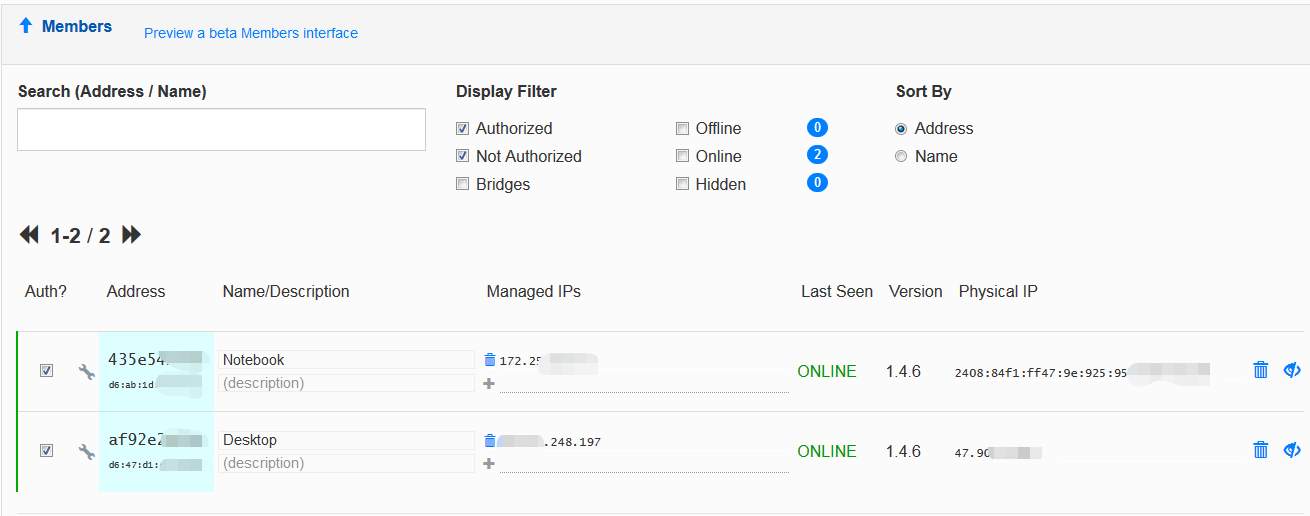Edit description field for Desktop

[x=346, y=463]
